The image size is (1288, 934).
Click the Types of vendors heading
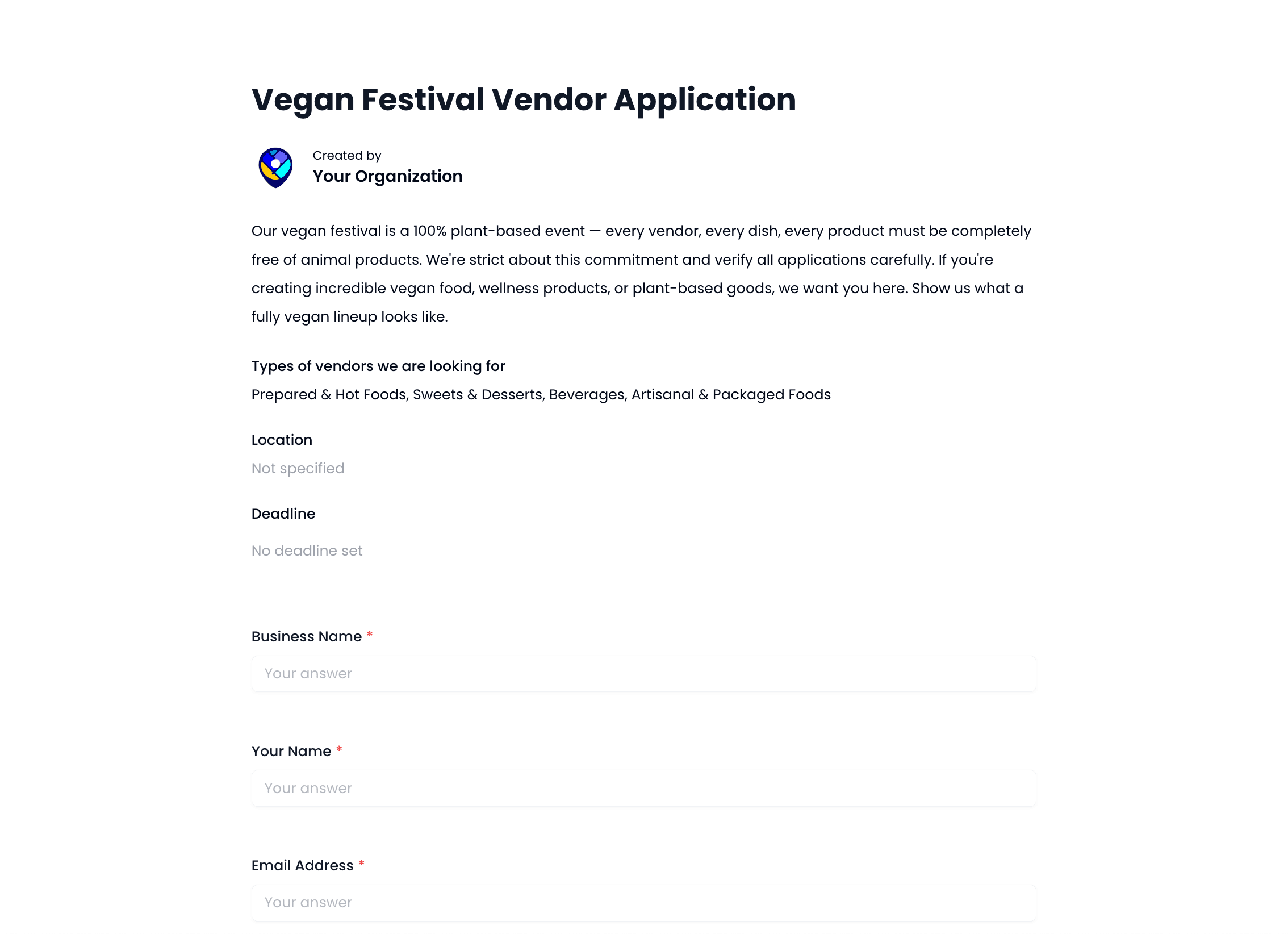pyautogui.click(x=378, y=366)
